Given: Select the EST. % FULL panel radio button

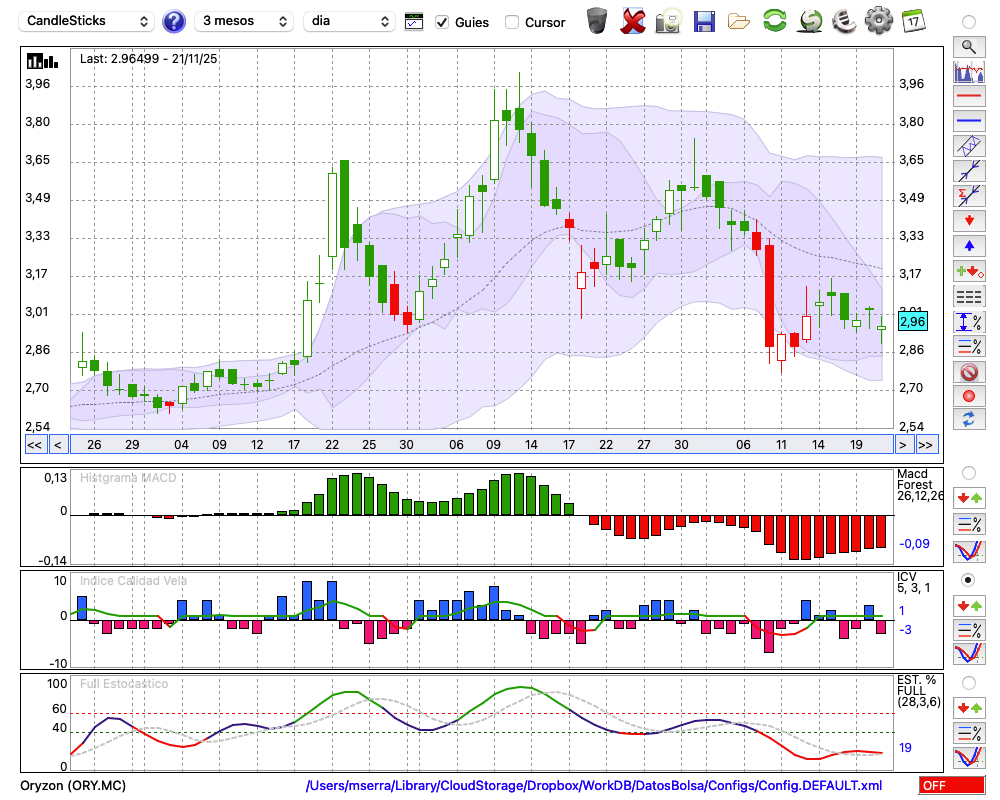Looking at the screenshot, I should point(968,682).
